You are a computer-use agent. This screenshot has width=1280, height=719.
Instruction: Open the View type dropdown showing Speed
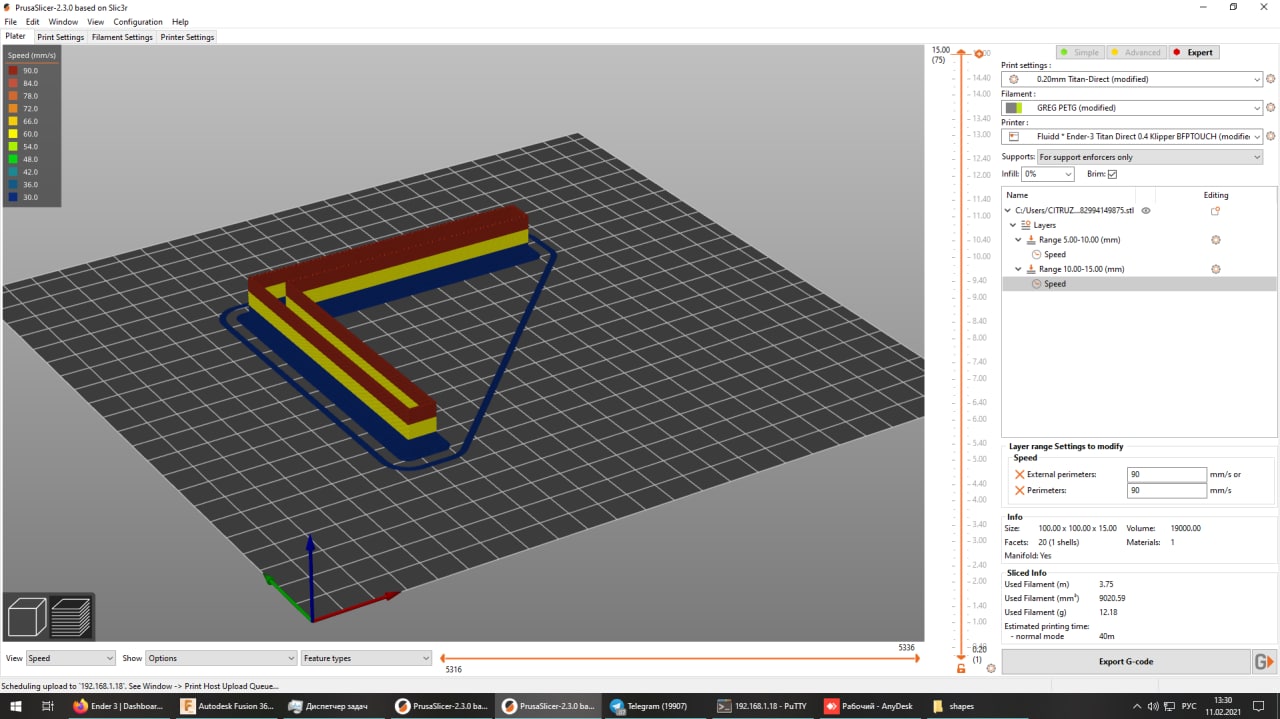[x=71, y=658]
